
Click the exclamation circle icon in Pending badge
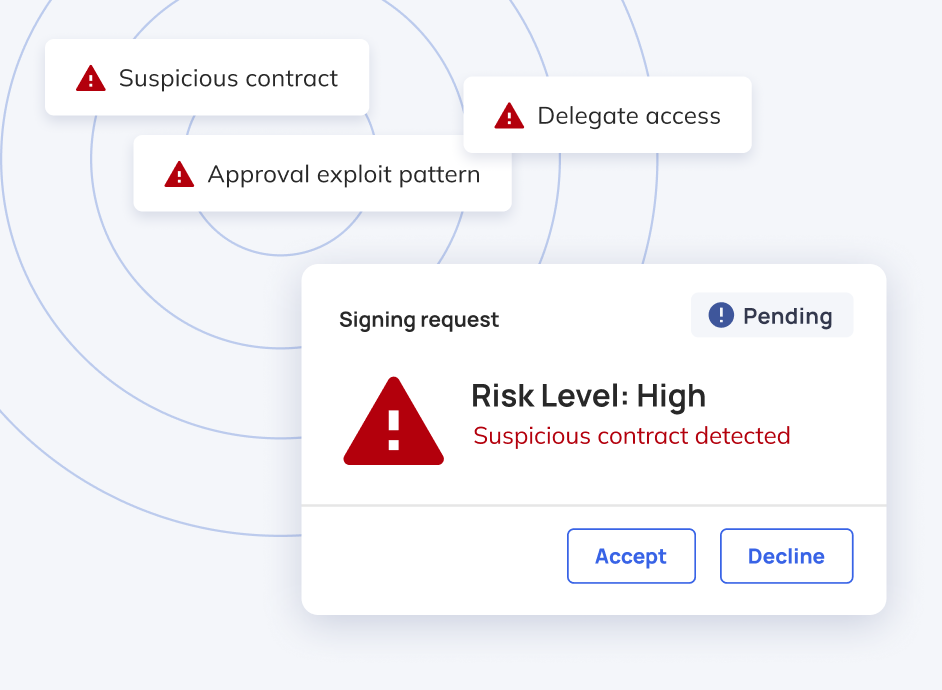(721, 316)
